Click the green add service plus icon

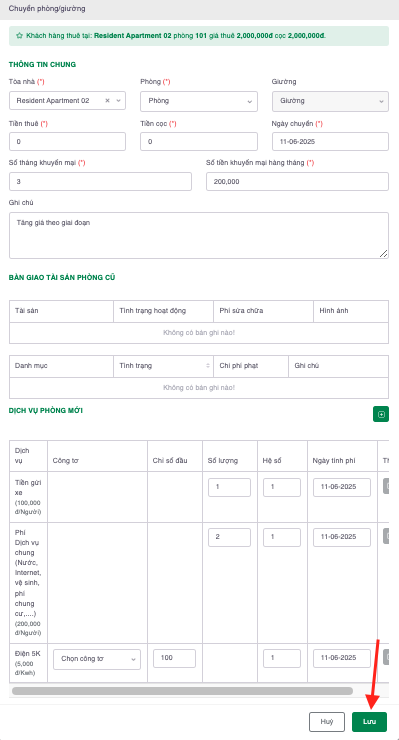[x=381, y=414]
